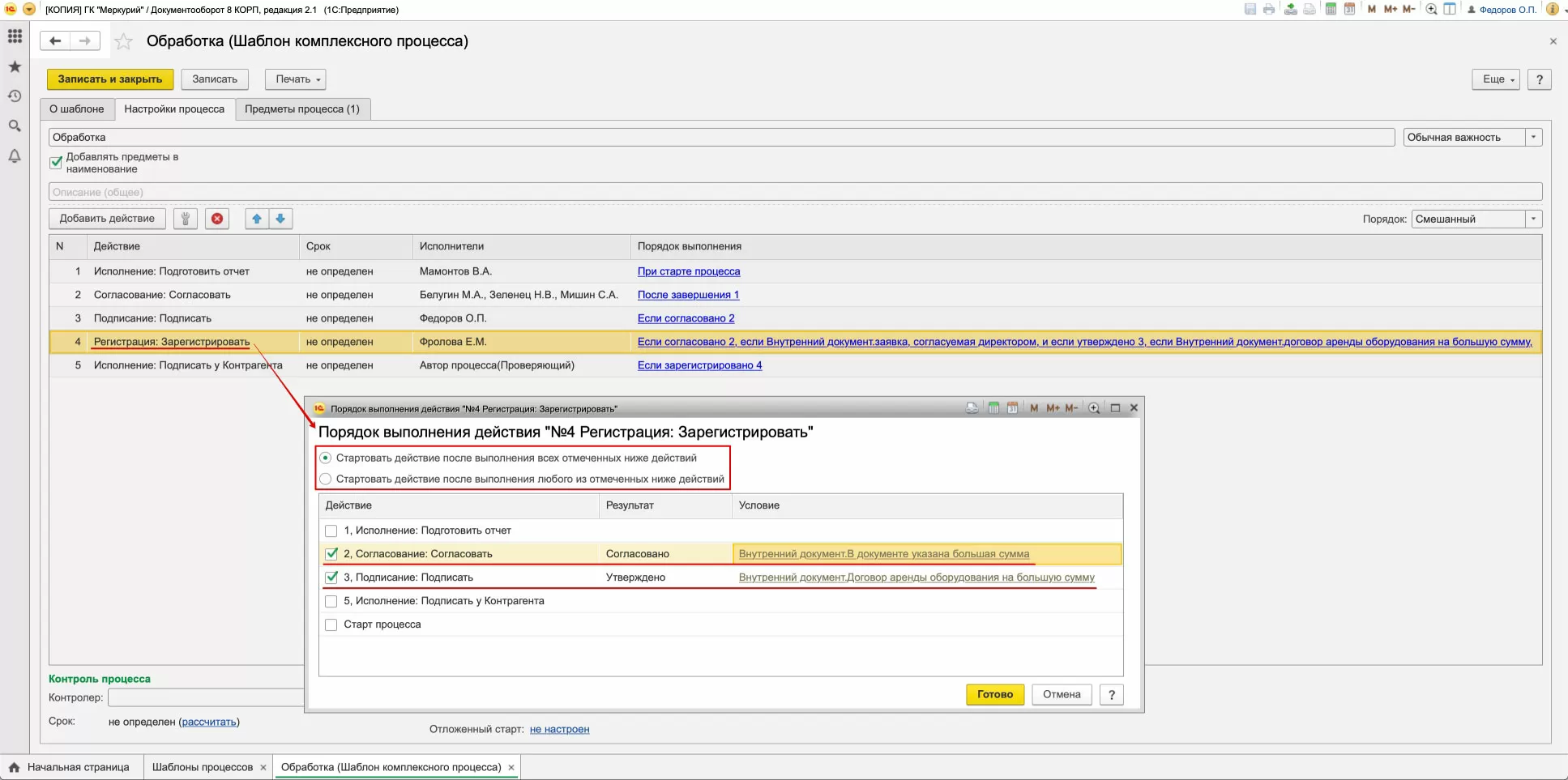Screen dimensions: 1568x780
Task: Move action down with blue arrow
Action: 280,219
